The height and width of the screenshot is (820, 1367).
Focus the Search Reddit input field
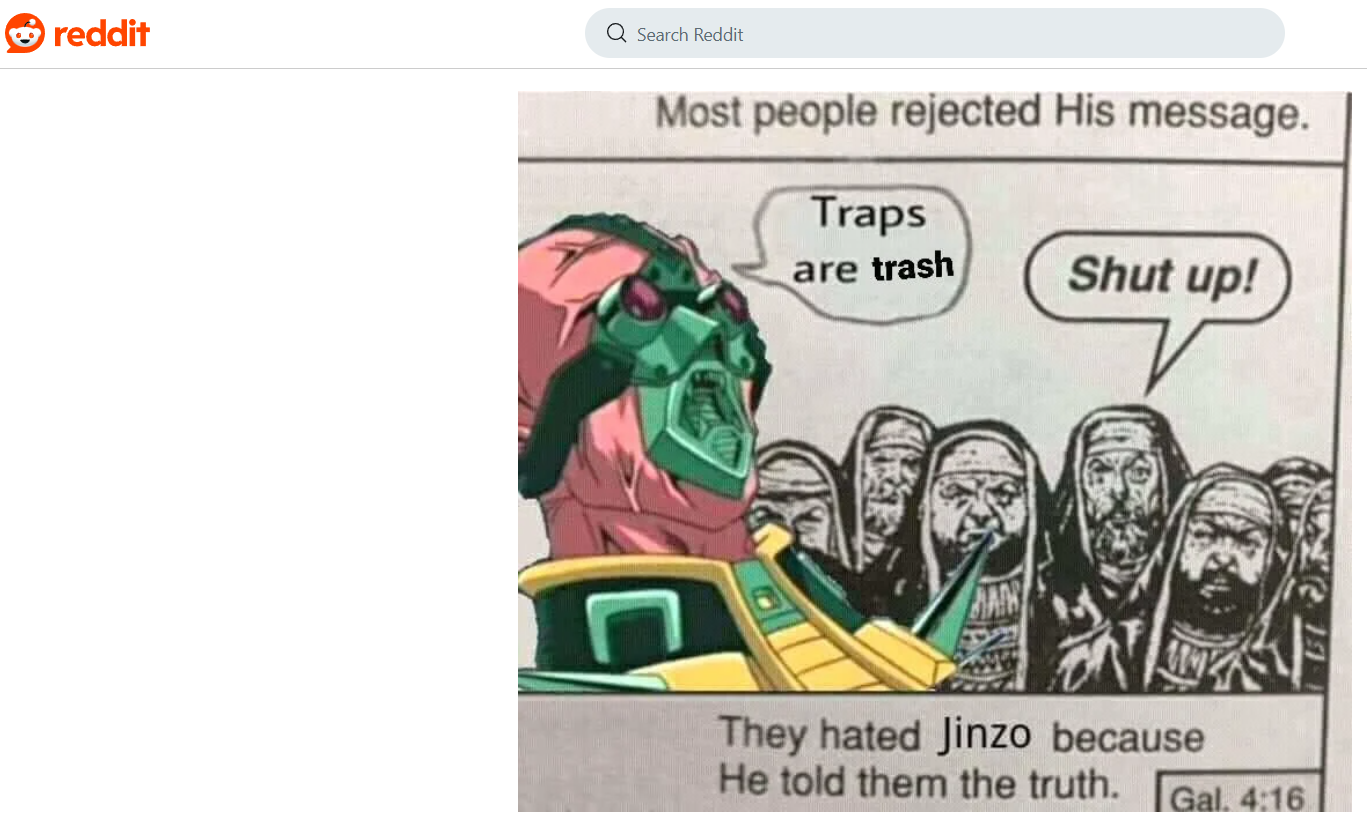pos(934,34)
